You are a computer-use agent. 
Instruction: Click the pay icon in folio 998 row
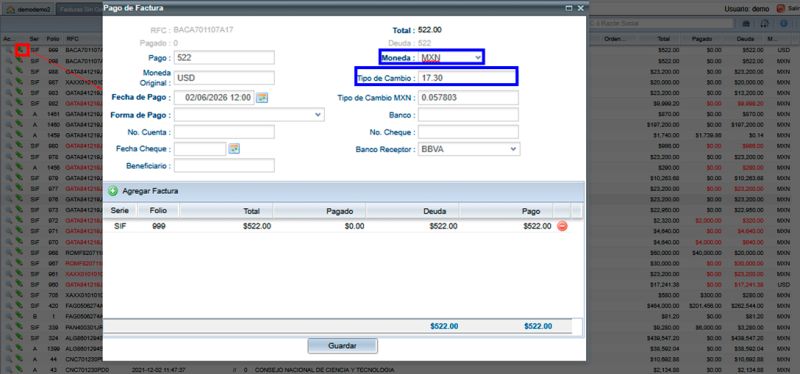[x=19, y=61]
